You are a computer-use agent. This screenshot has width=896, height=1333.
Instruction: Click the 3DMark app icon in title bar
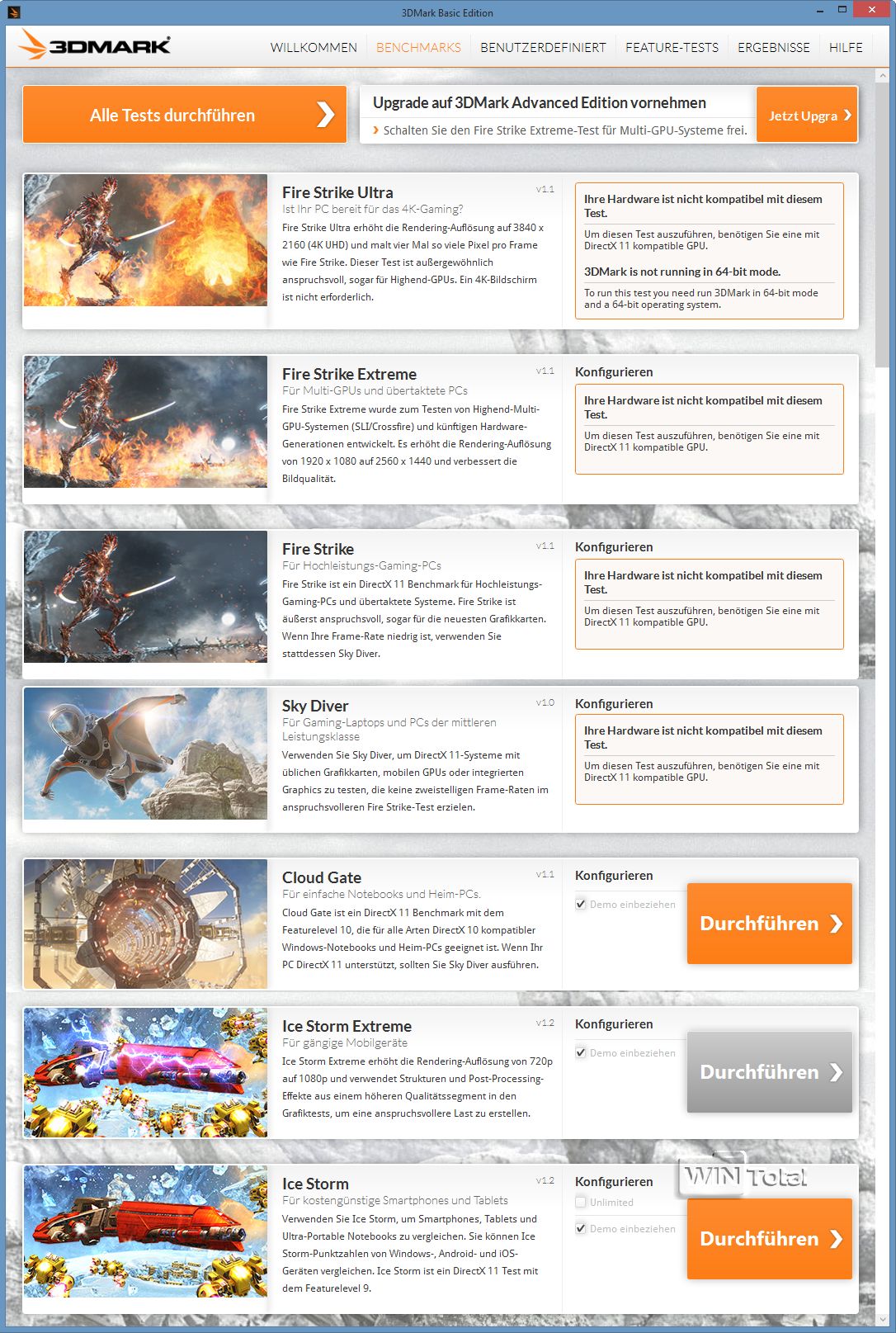(14, 12)
